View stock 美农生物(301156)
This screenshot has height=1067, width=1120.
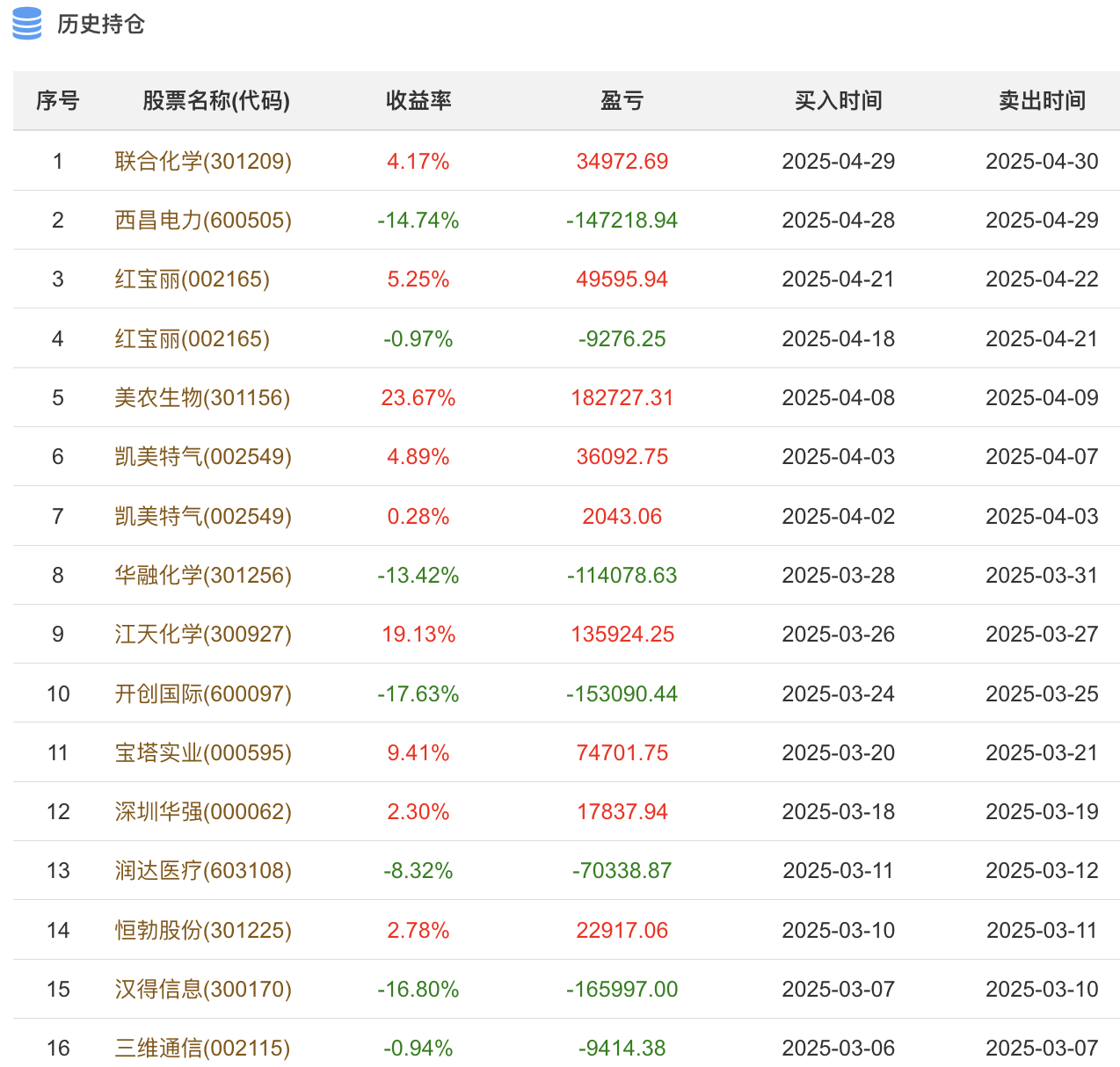coord(203,398)
